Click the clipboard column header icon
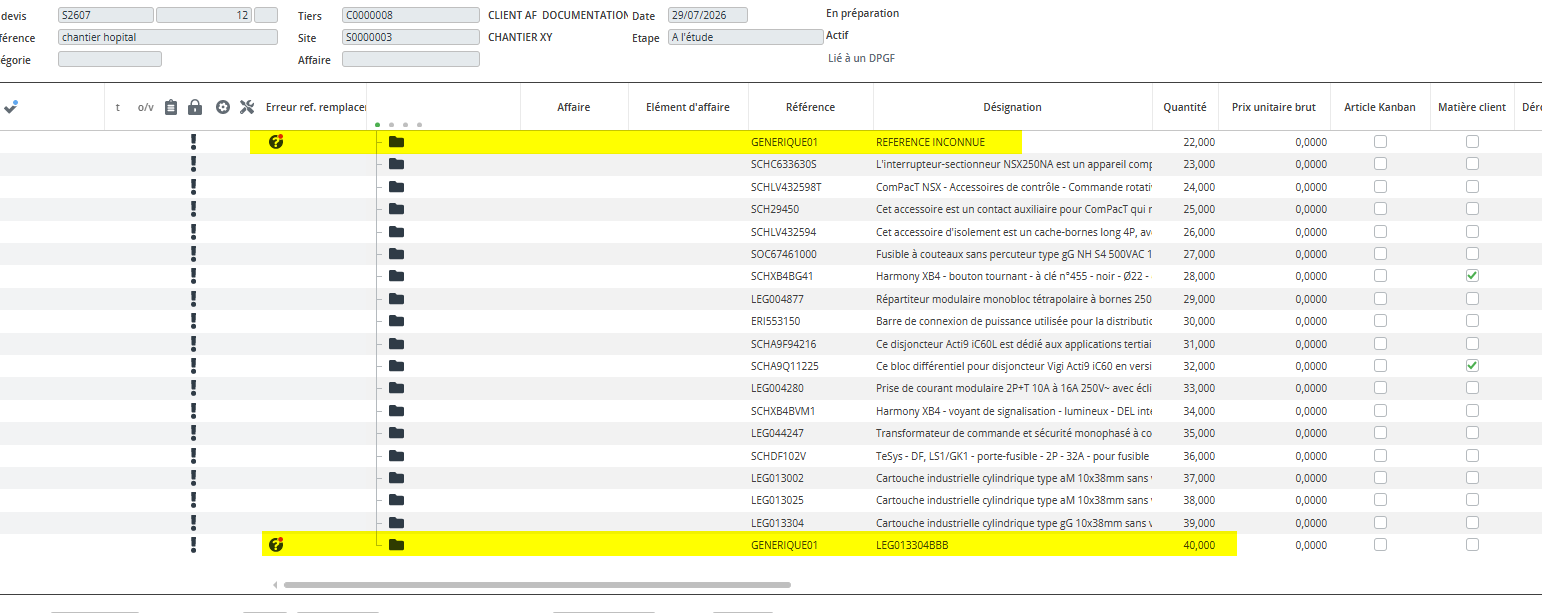The width and height of the screenshot is (1542, 613). (171, 107)
